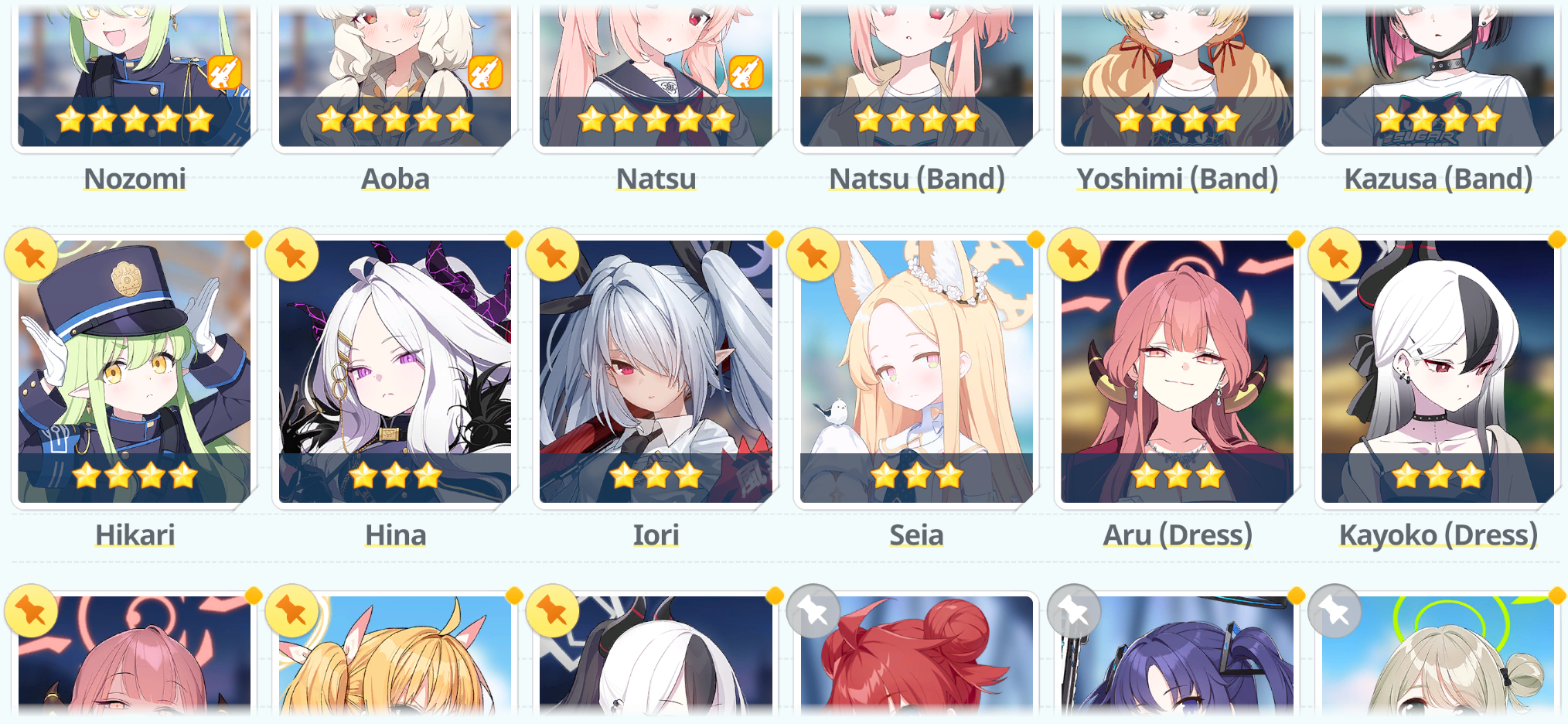
Task: Pin the purple-haired student with gray pin
Action: (1074, 611)
